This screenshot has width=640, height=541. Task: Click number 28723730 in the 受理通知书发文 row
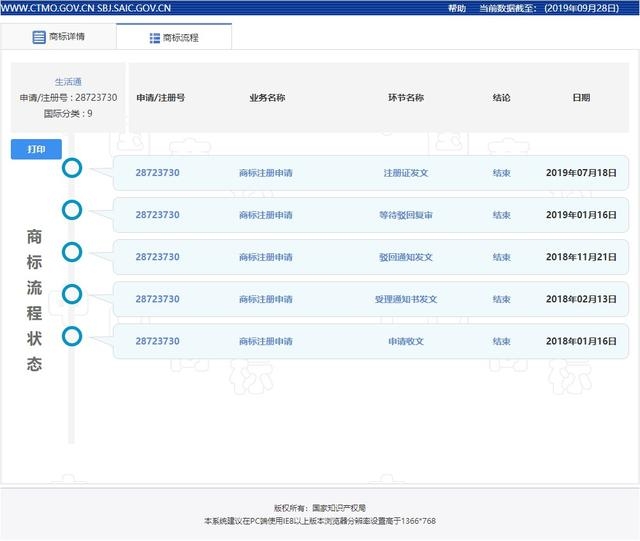158,299
